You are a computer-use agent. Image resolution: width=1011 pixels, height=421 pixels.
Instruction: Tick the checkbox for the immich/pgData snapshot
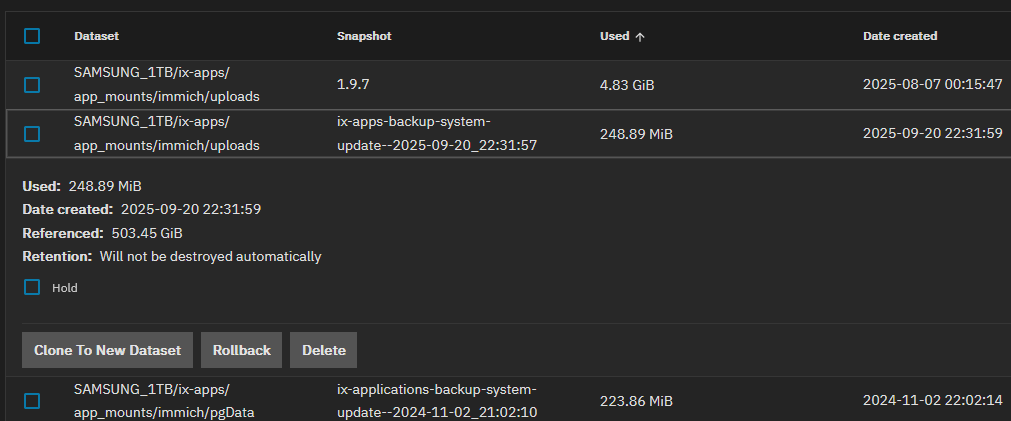click(x=32, y=401)
